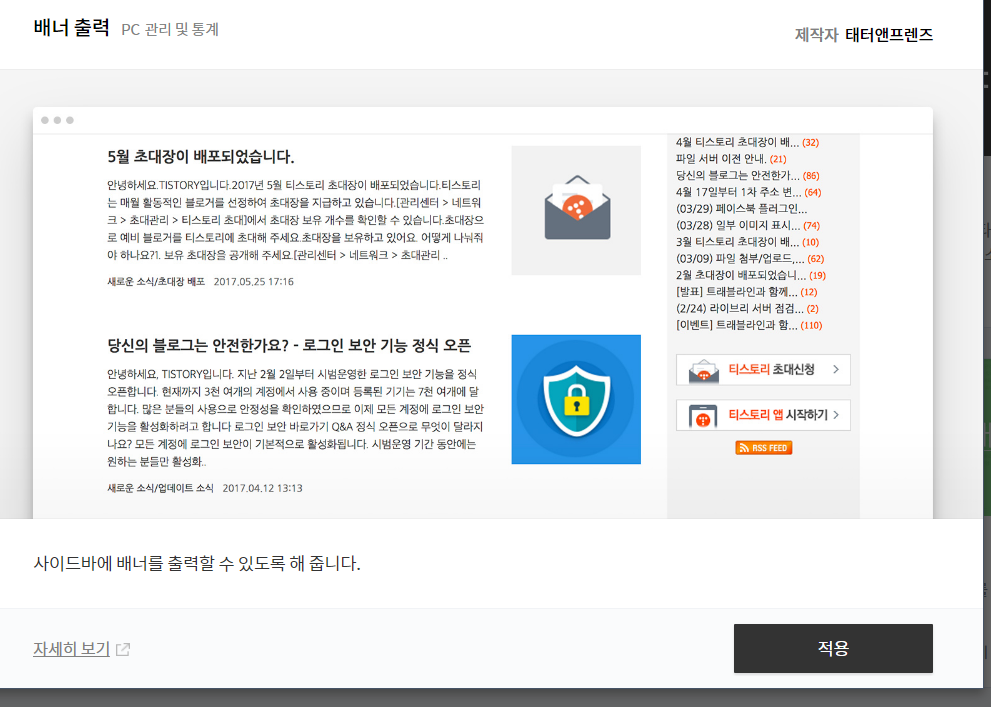Click the 티스토리 초대신청 banner

point(763,370)
